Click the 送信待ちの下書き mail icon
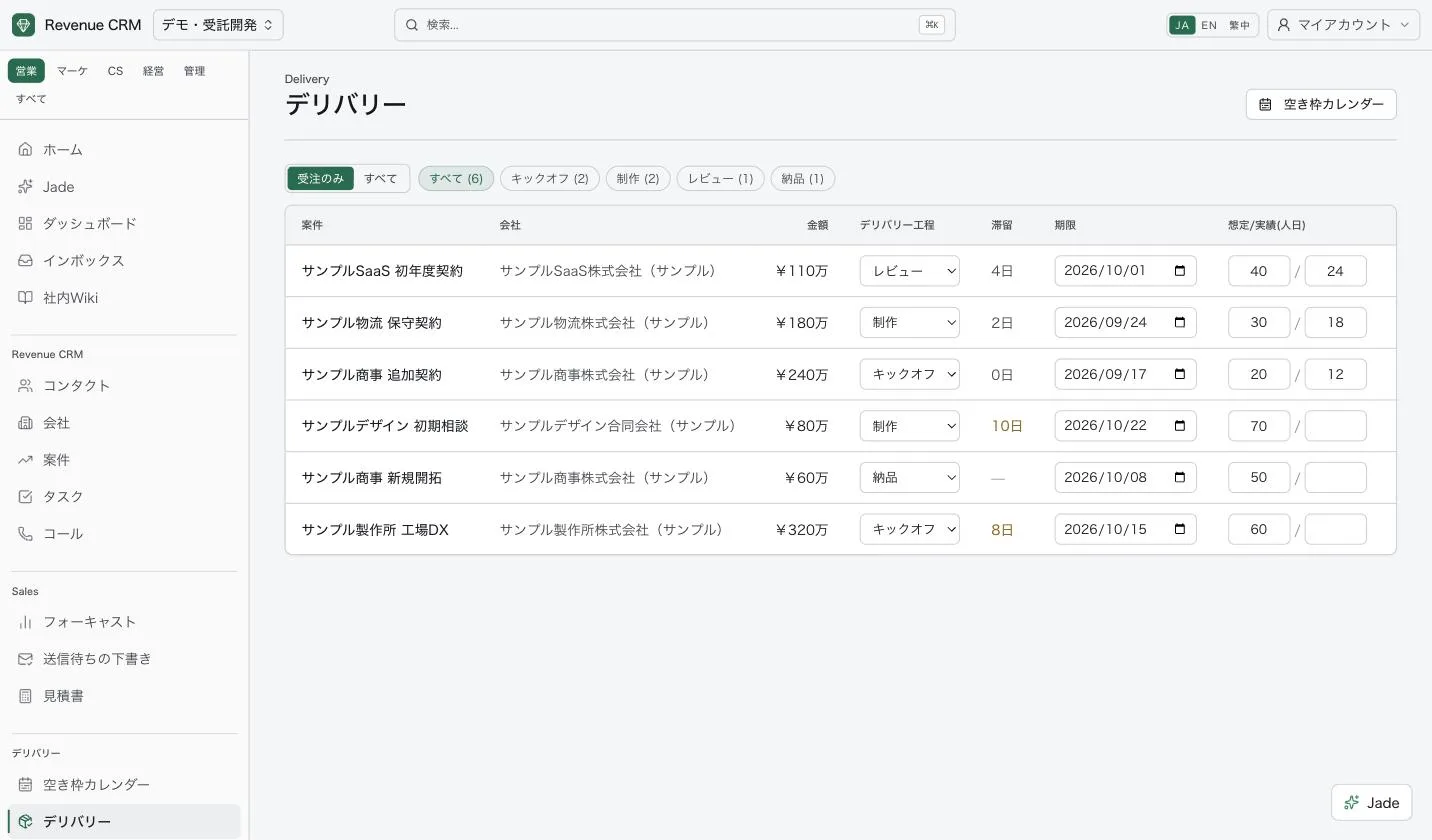Viewport: 1432px width, 840px height. click(x=26, y=659)
